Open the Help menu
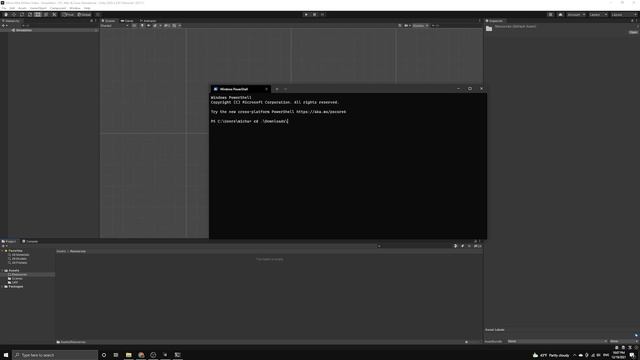The image size is (640, 360). tap(87, 8)
